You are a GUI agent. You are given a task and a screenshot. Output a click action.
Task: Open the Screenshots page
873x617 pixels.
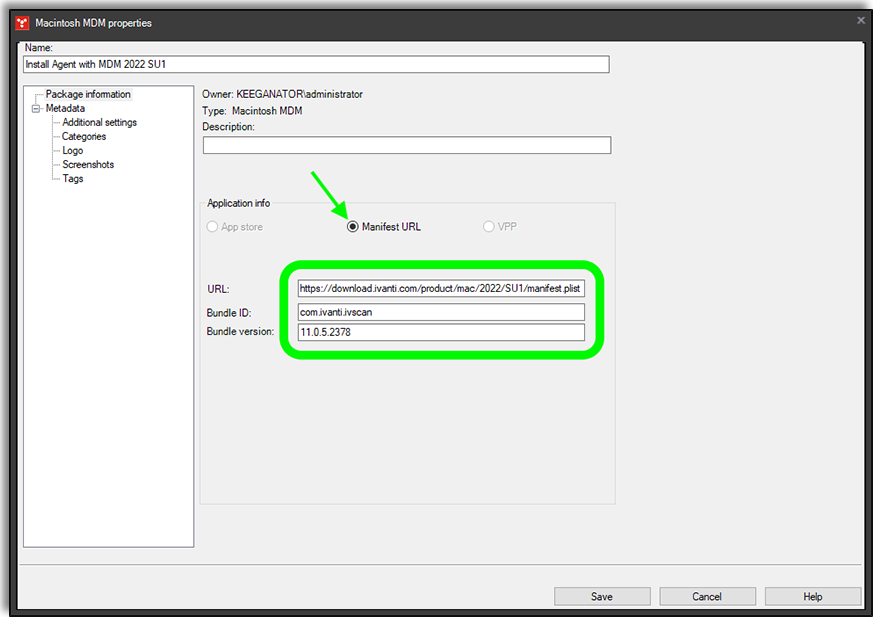point(87,164)
